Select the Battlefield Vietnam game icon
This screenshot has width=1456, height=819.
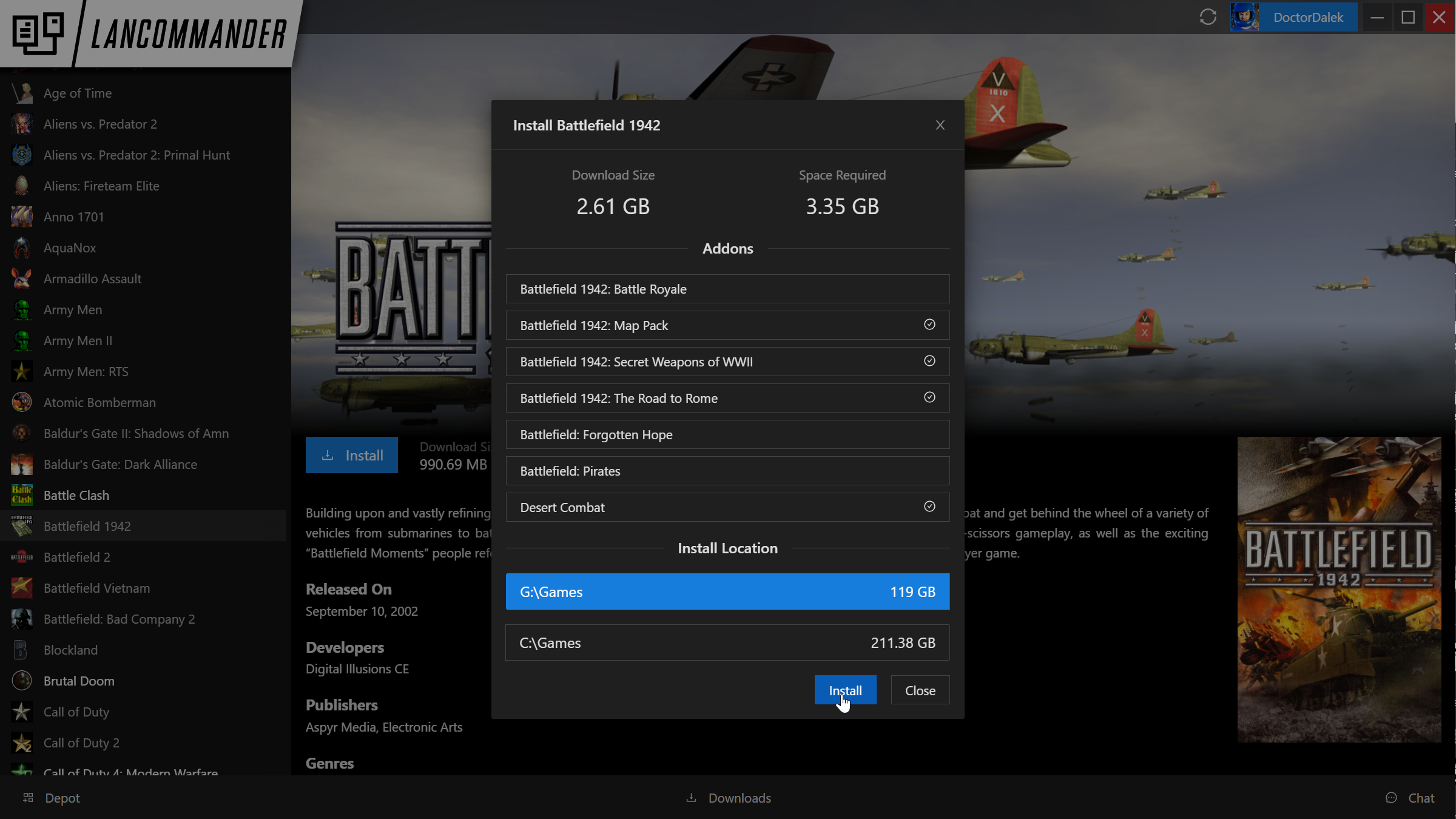21,588
